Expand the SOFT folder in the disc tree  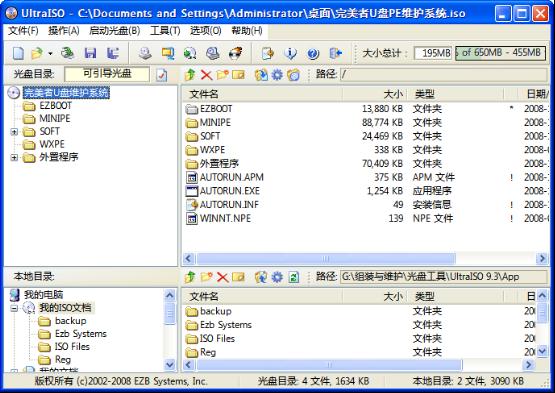tap(14, 132)
